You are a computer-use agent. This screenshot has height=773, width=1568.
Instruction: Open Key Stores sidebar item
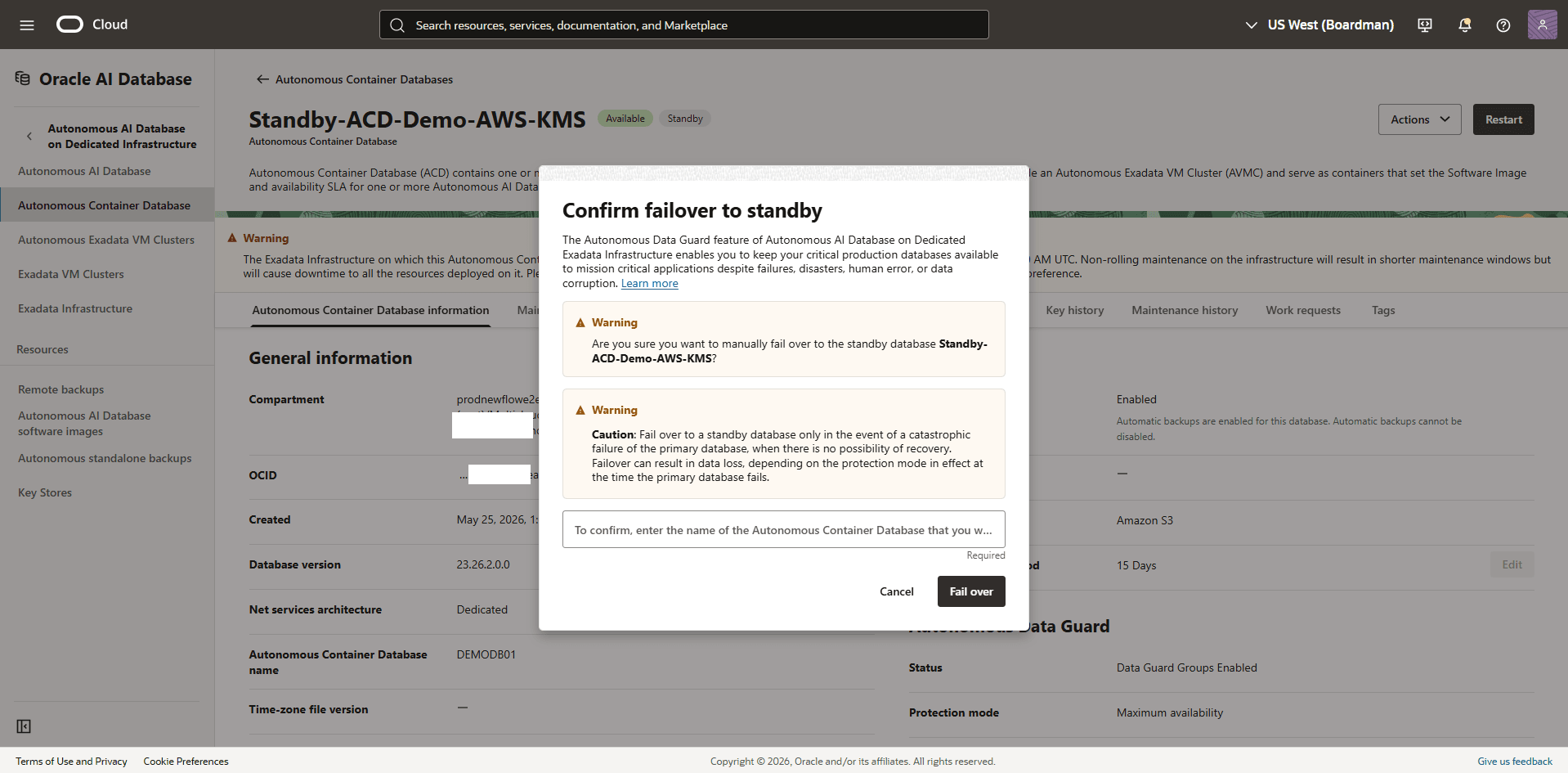45,492
